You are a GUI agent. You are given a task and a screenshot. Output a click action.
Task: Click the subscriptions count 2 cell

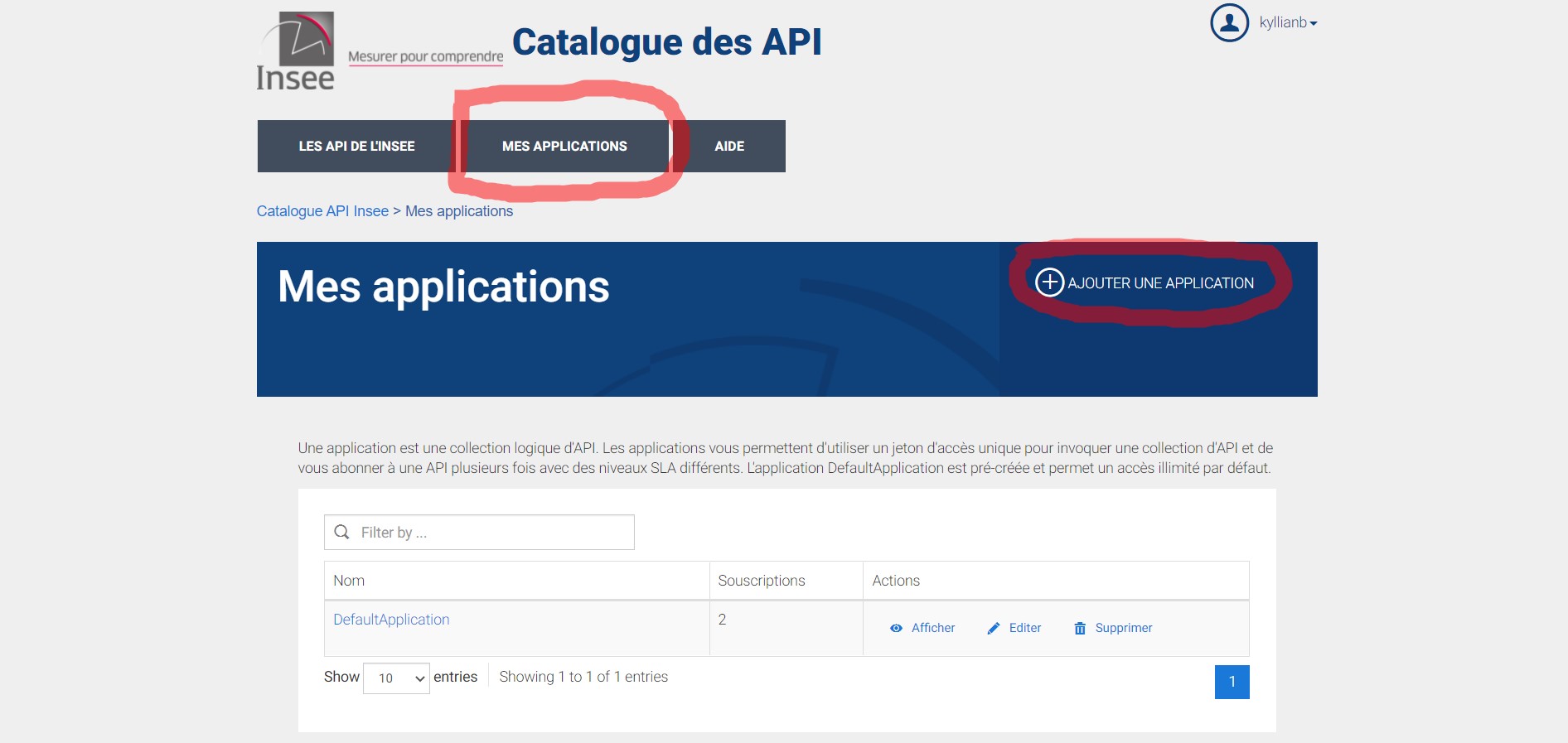point(786,629)
